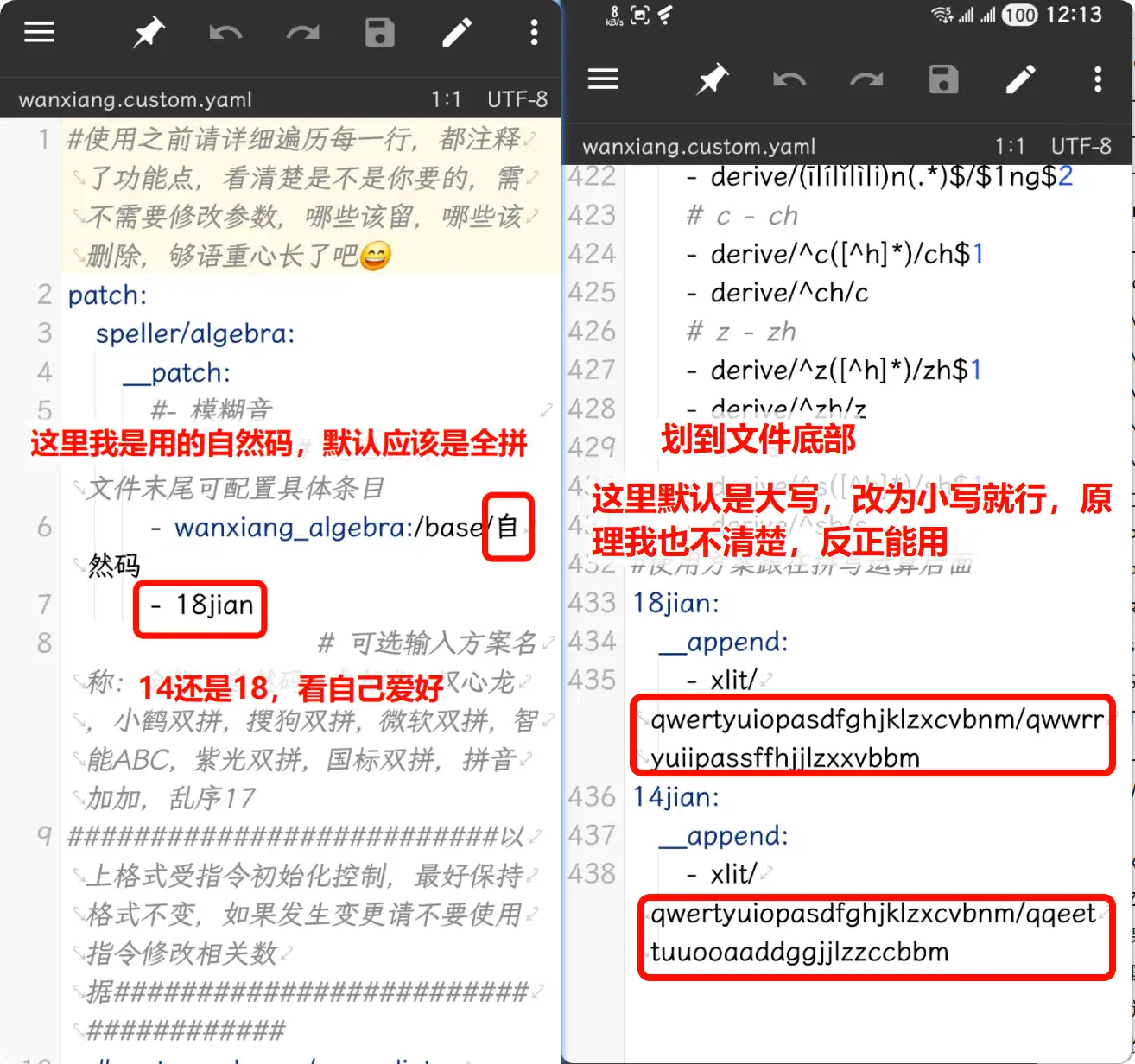Viewport: 1135px width, 1064px height.
Task: Undo last edit in left editor
Action: click(x=225, y=33)
